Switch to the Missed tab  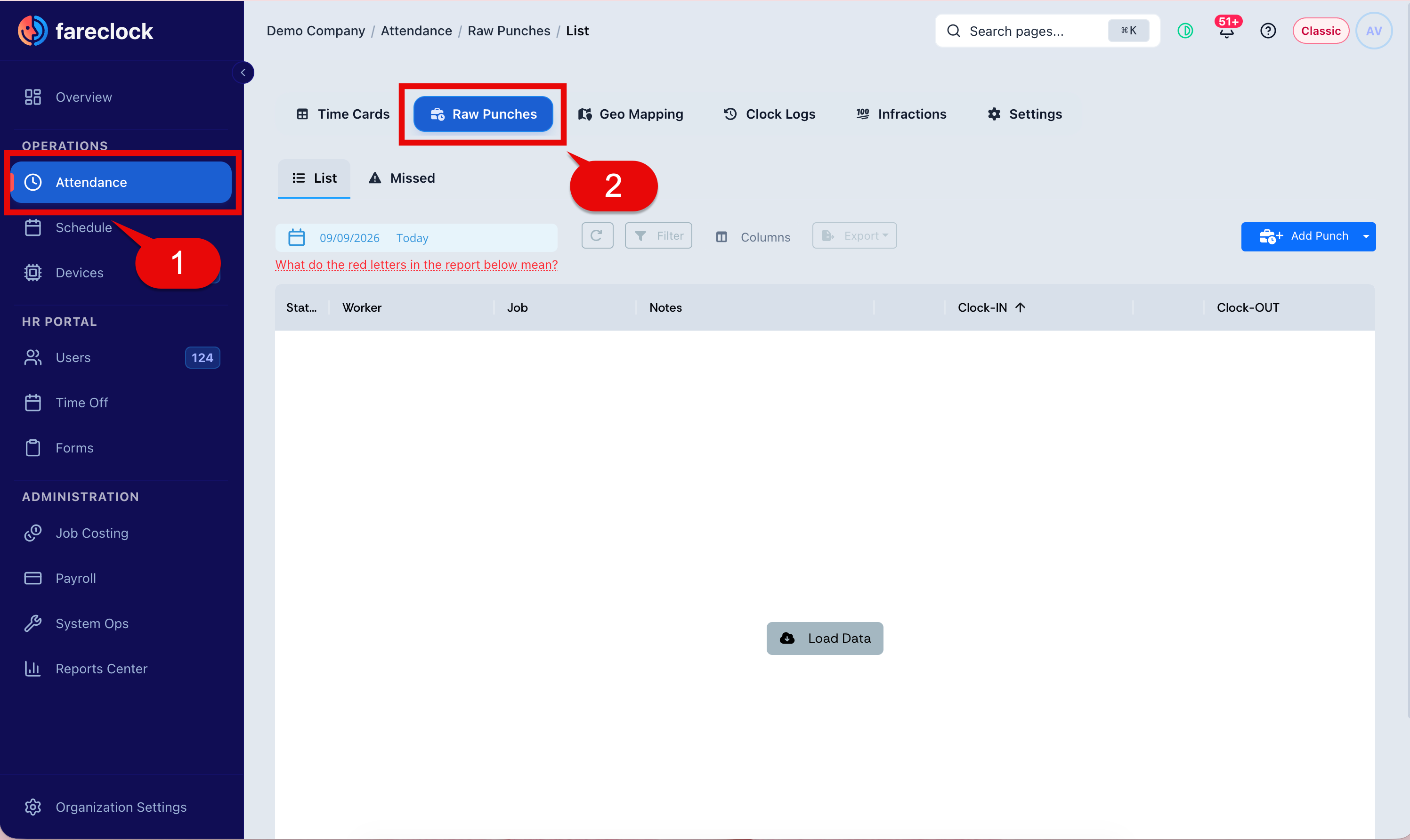tap(401, 178)
